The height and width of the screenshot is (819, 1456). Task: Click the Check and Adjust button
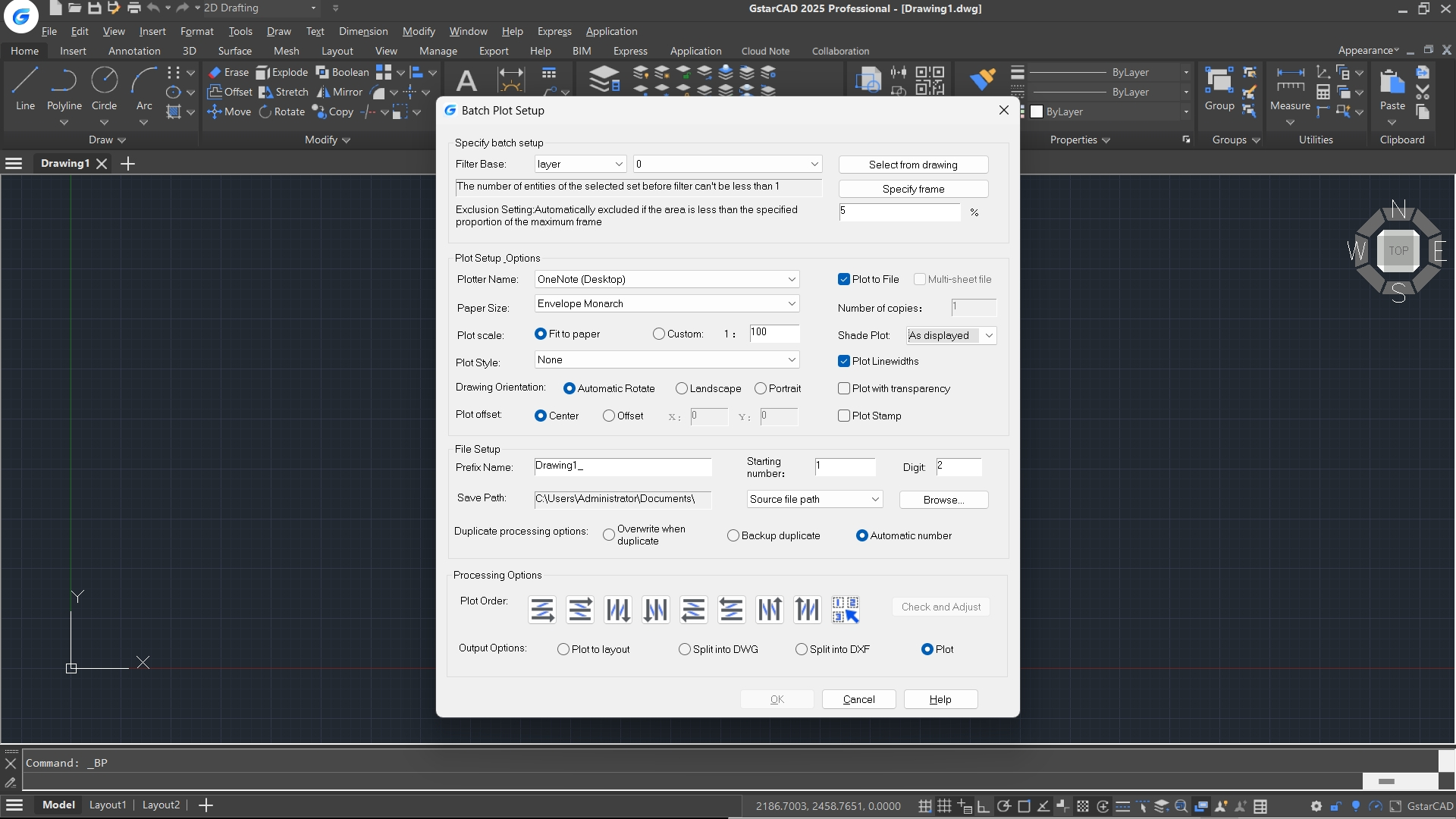pyautogui.click(x=940, y=607)
